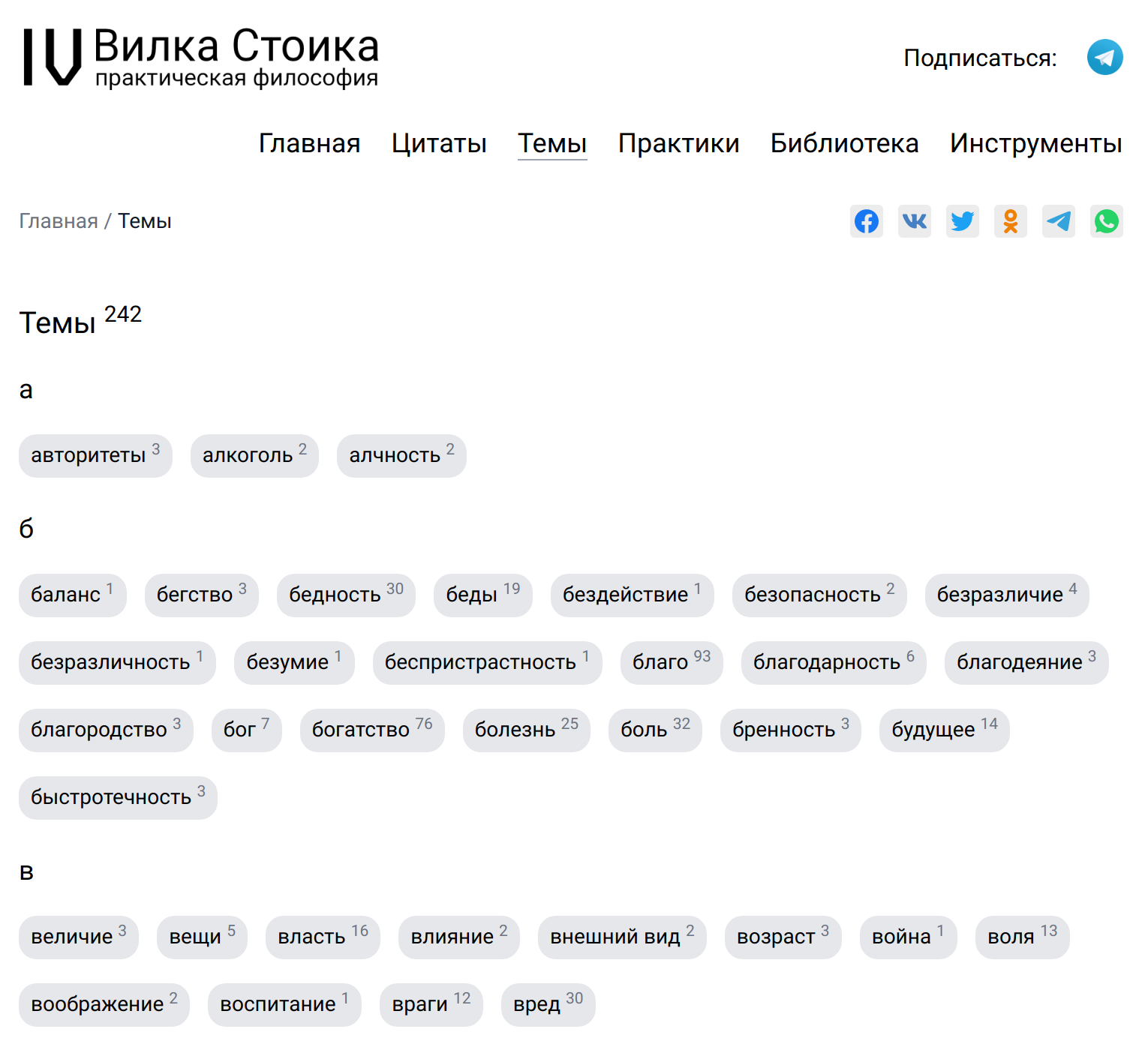Share page via Telegram share icon

tap(1058, 221)
